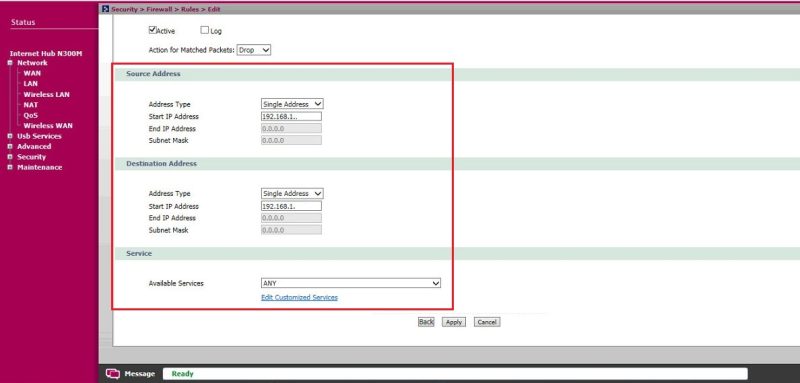
Task: Open the Available Services dropdown
Action: [x=351, y=283]
